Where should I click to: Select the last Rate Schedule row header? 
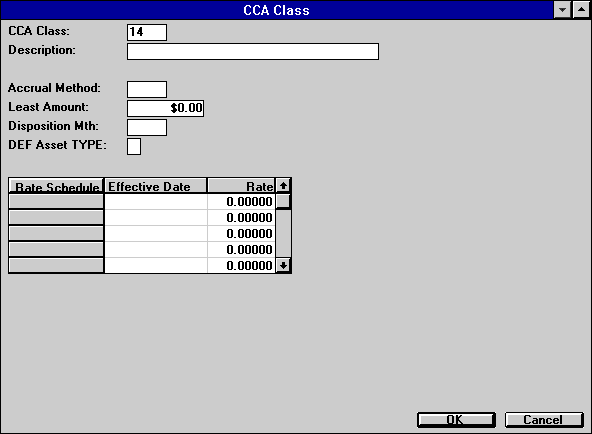[56, 265]
